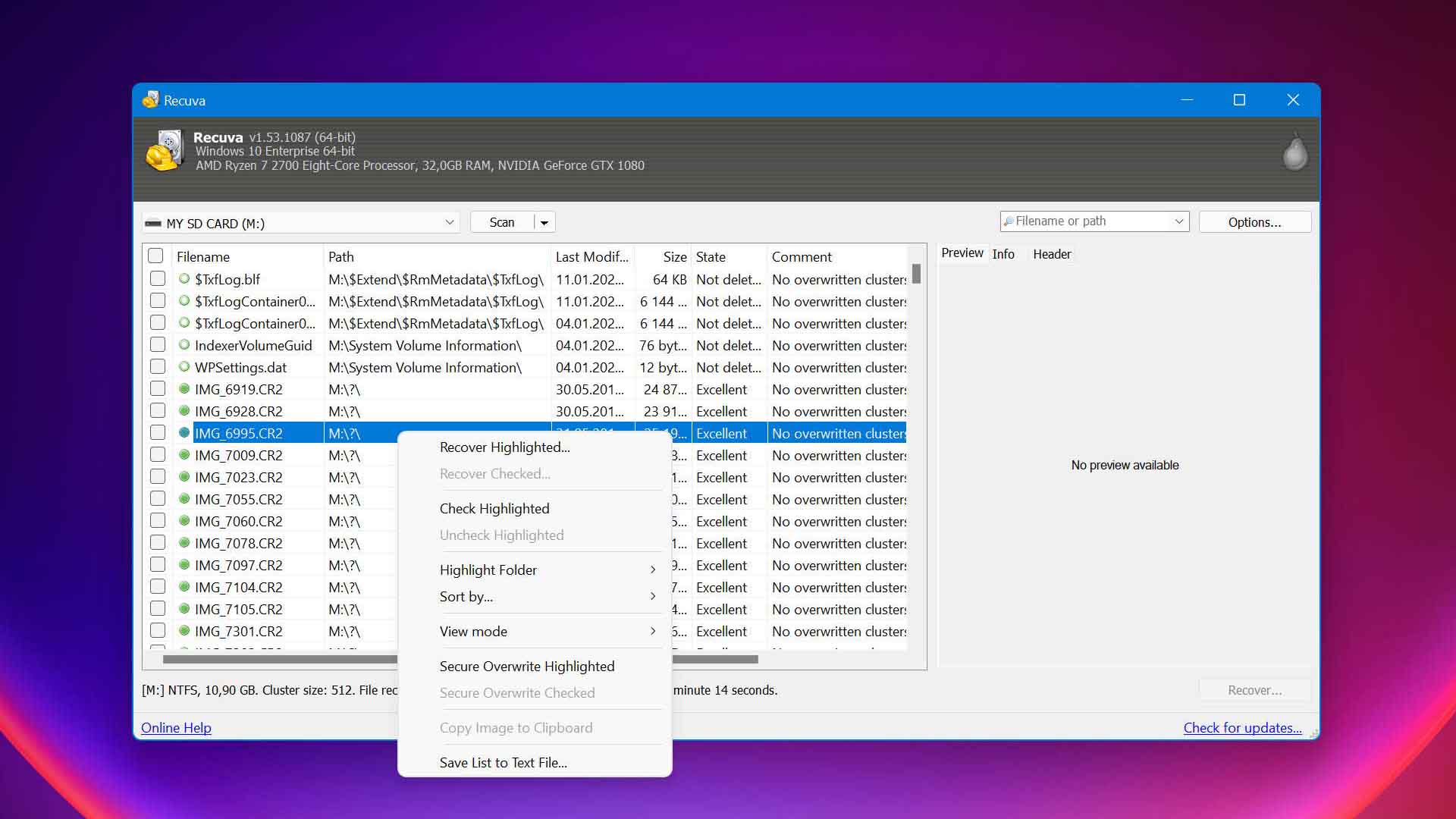Switch to the Info tab
Image resolution: width=1456 pixels, height=819 pixels.
(x=1003, y=254)
